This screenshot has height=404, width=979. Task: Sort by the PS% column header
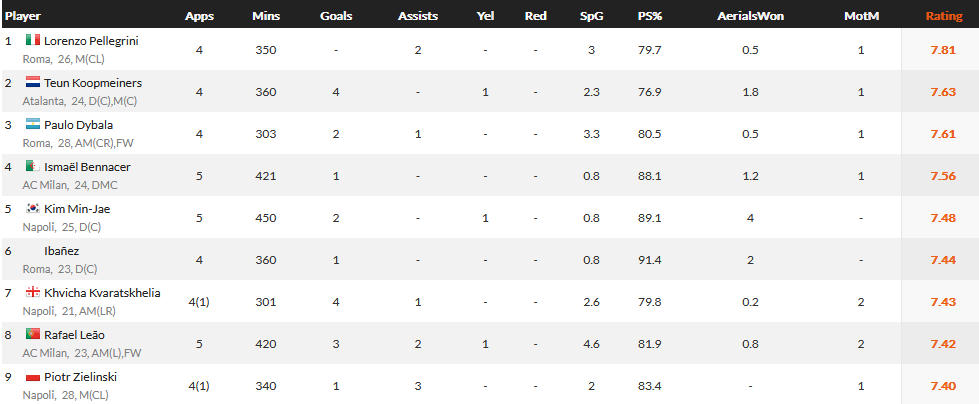649,16
